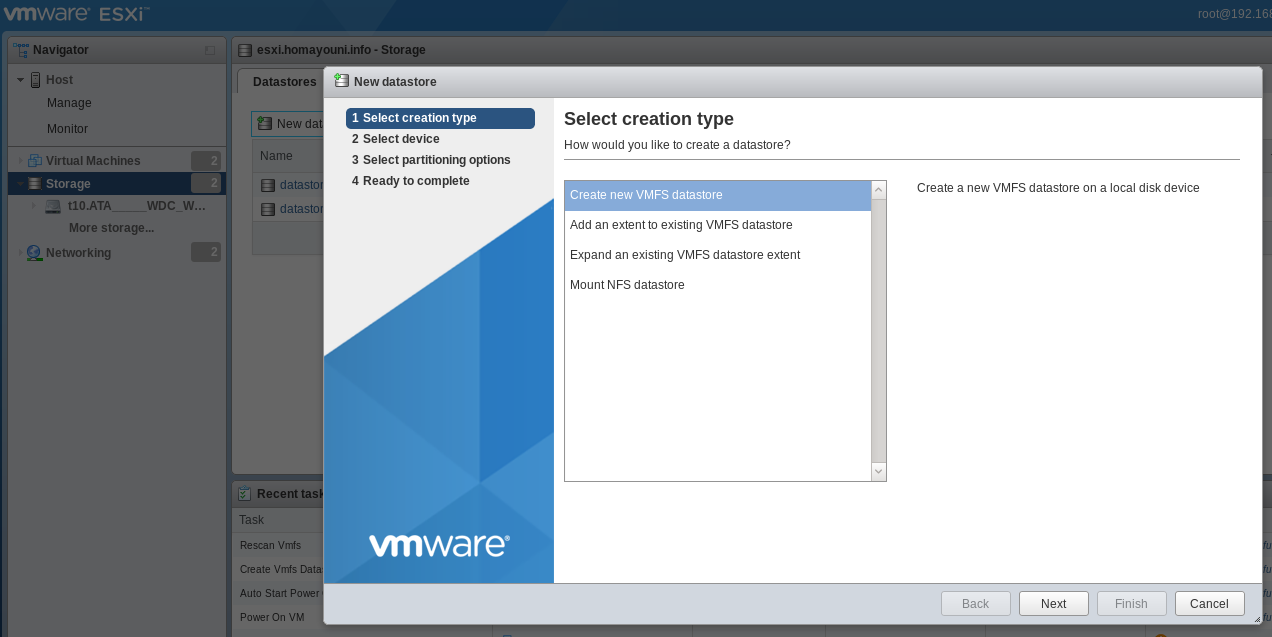The height and width of the screenshot is (637, 1272).
Task: Cancel the New datastore wizard
Action: click(1209, 603)
